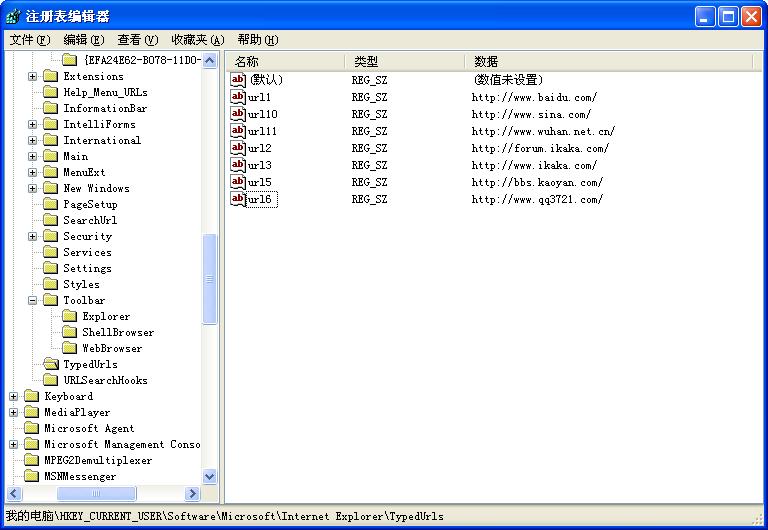Click the data http://www.wuhan.net.cn/
This screenshot has height=530, width=768.
(x=543, y=131)
